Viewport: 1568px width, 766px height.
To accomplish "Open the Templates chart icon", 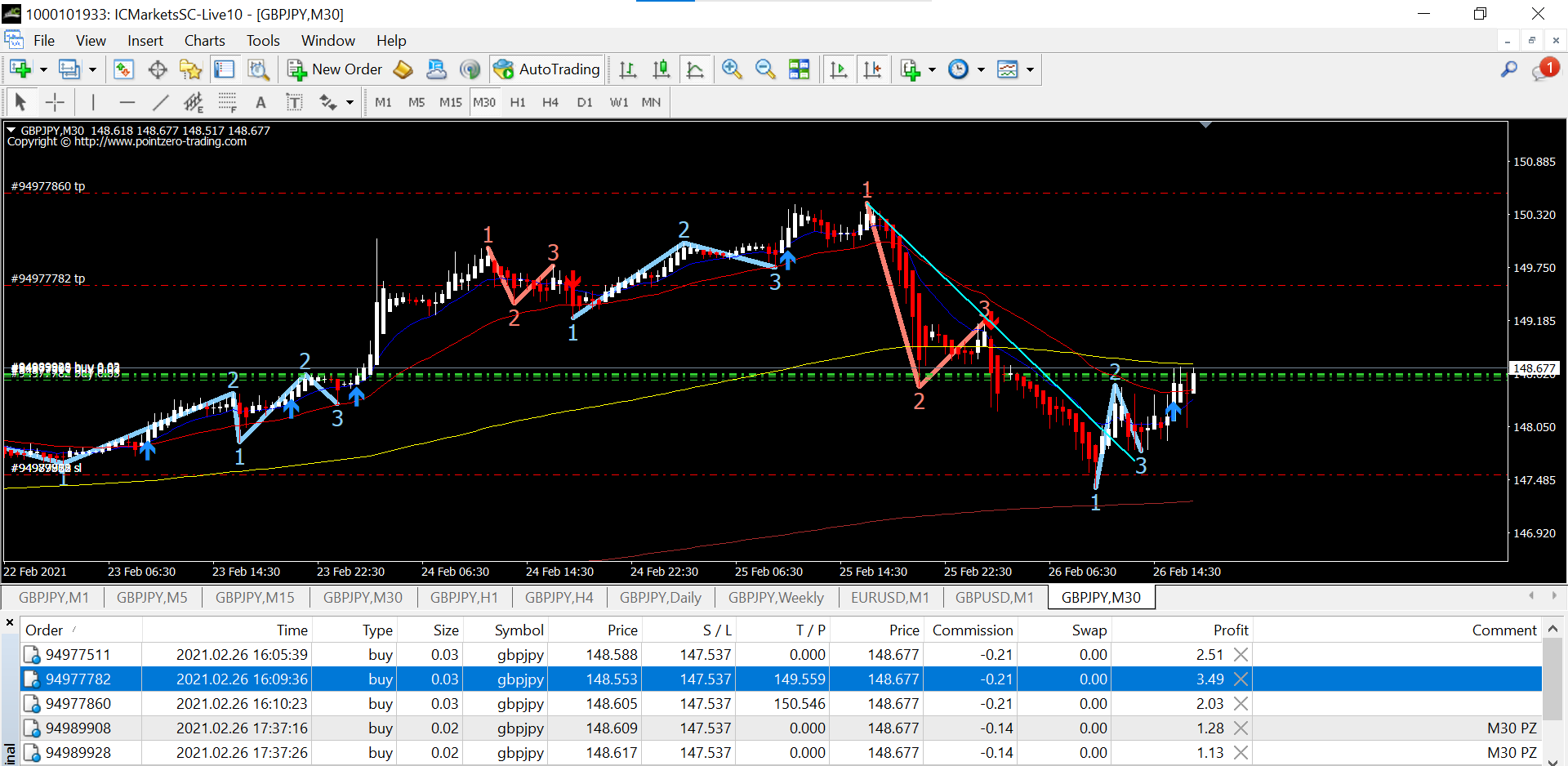I will point(1008,69).
